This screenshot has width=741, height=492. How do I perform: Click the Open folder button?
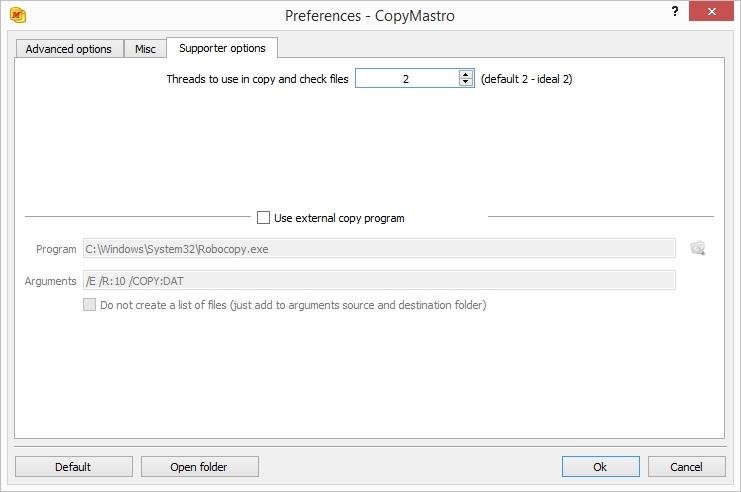click(199, 466)
